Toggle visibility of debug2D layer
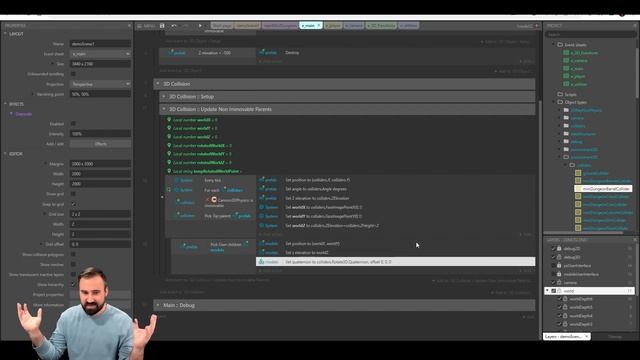The height and width of the screenshot is (360, 640). (553, 249)
